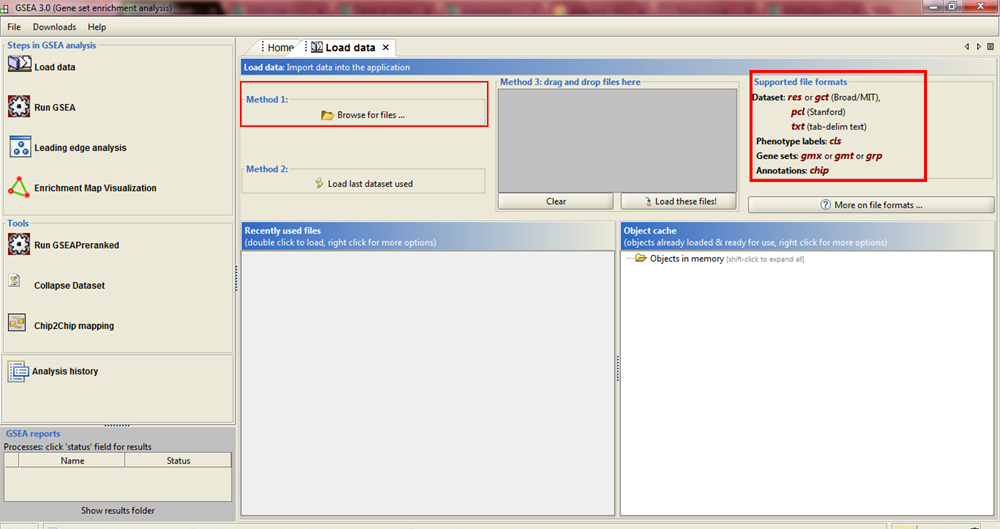The height and width of the screenshot is (529, 1000).
Task: Click the Analysis history label
Action: coord(65,371)
